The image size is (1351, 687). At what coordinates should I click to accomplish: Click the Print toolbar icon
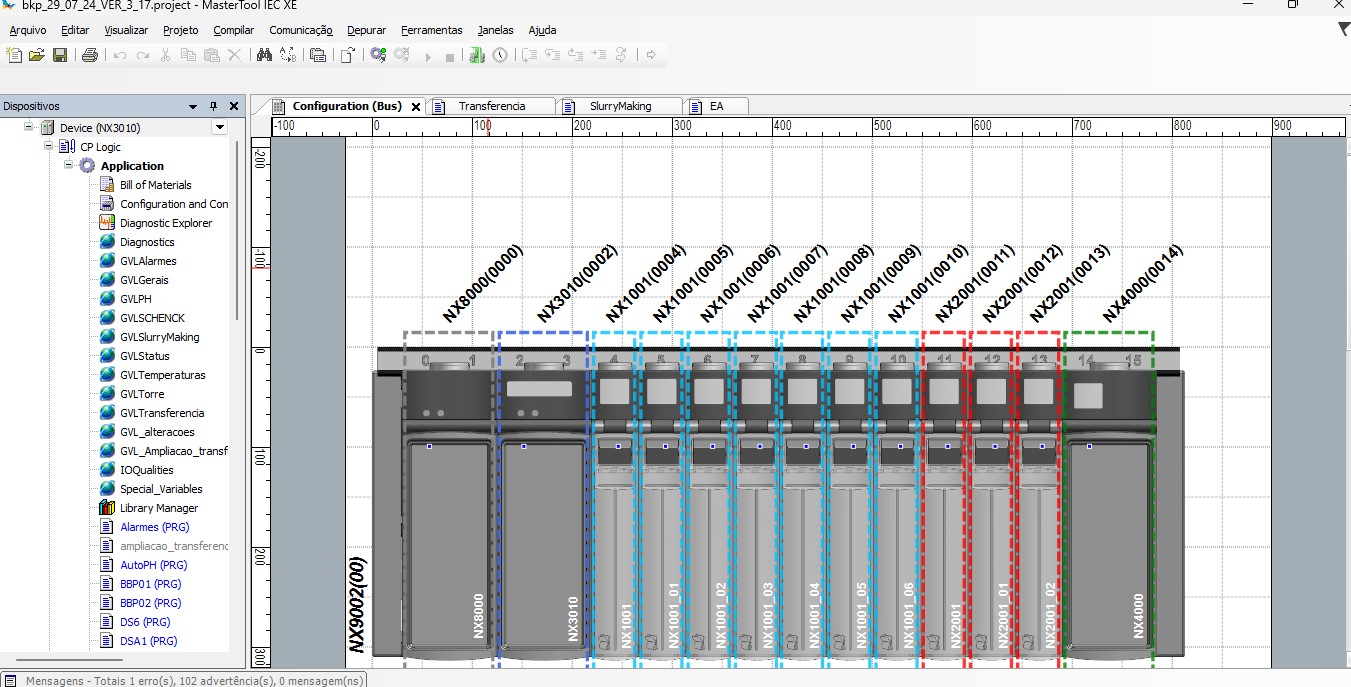point(90,55)
